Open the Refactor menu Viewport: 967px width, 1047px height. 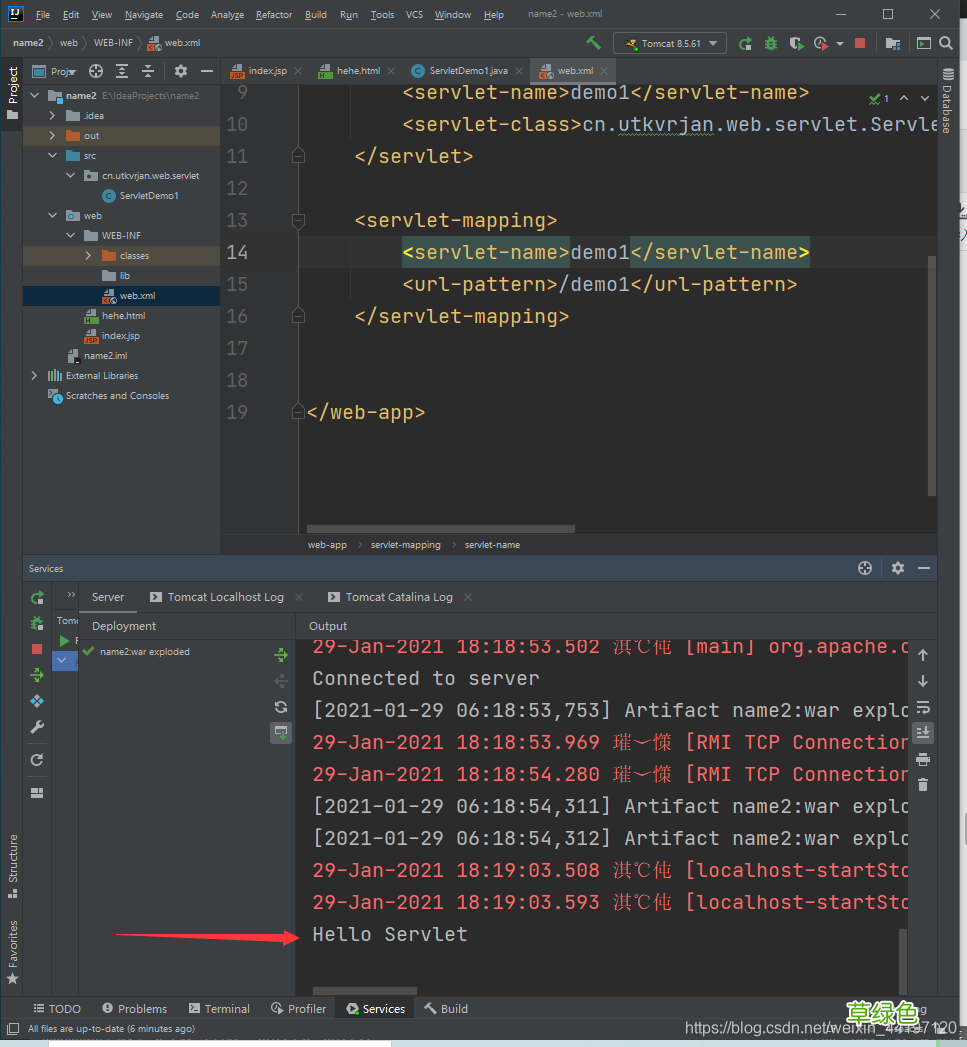point(274,15)
